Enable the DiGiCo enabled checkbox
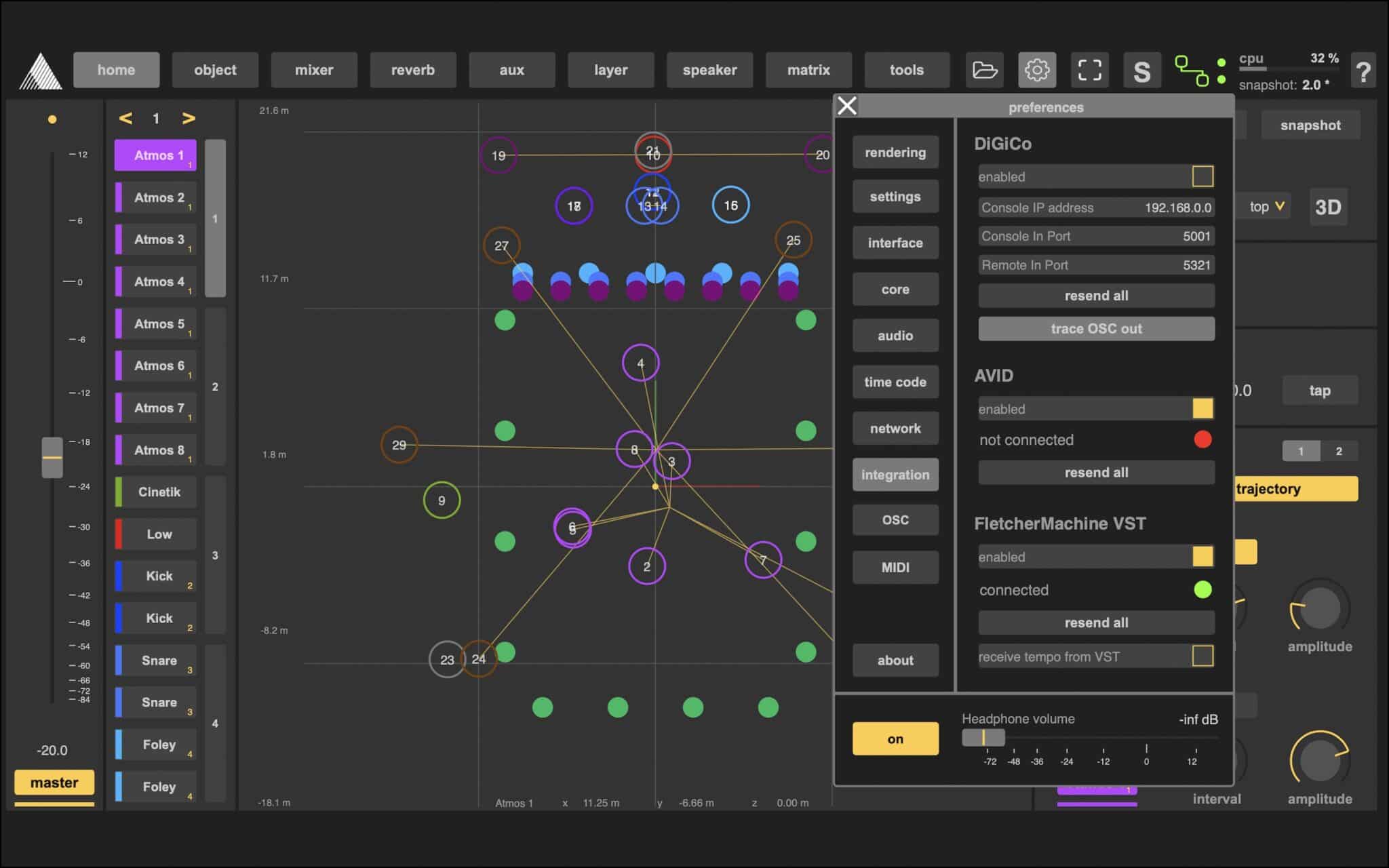The height and width of the screenshot is (868, 1389). (x=1202, y=177)
